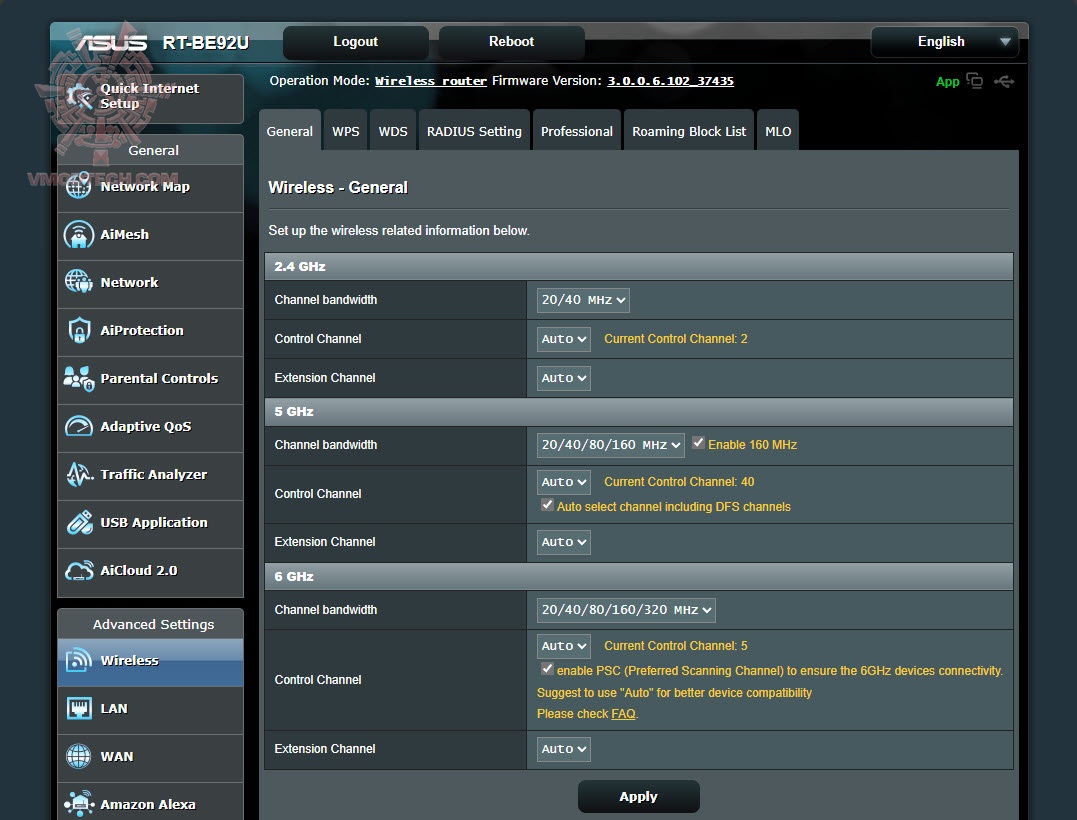Open 2.4 GHz Control Channel dropdown
The width and height of the screenshot is (1077, 820).
563,339
